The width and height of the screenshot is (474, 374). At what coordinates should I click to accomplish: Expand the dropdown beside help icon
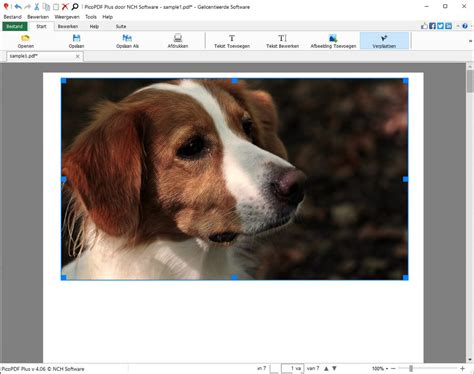[x=471, y=26]
